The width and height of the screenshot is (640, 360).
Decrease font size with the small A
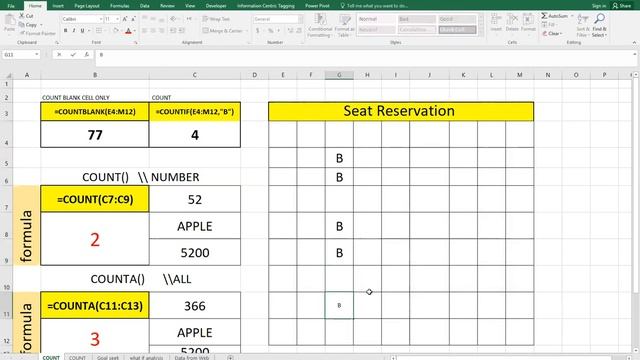133,19
